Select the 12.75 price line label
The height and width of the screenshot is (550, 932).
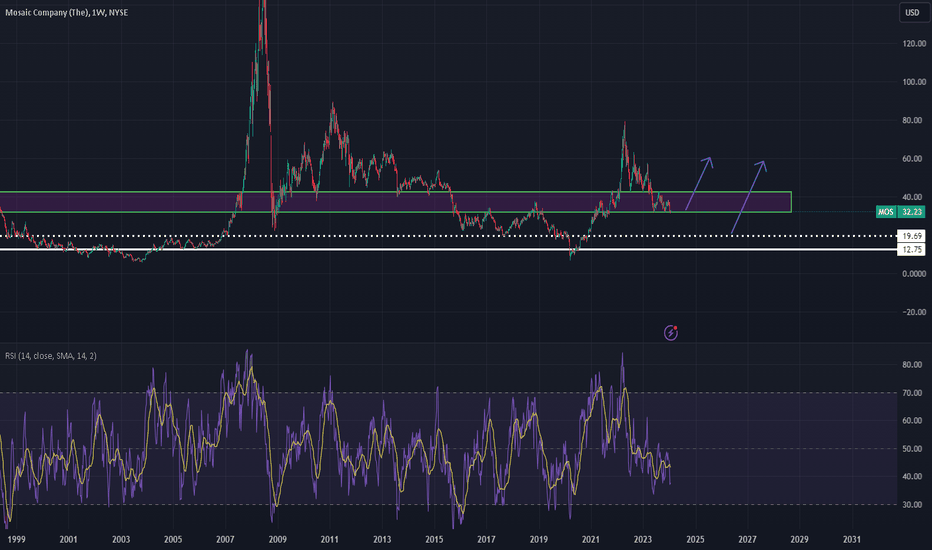pyautogui.click(x=911, y=250)
